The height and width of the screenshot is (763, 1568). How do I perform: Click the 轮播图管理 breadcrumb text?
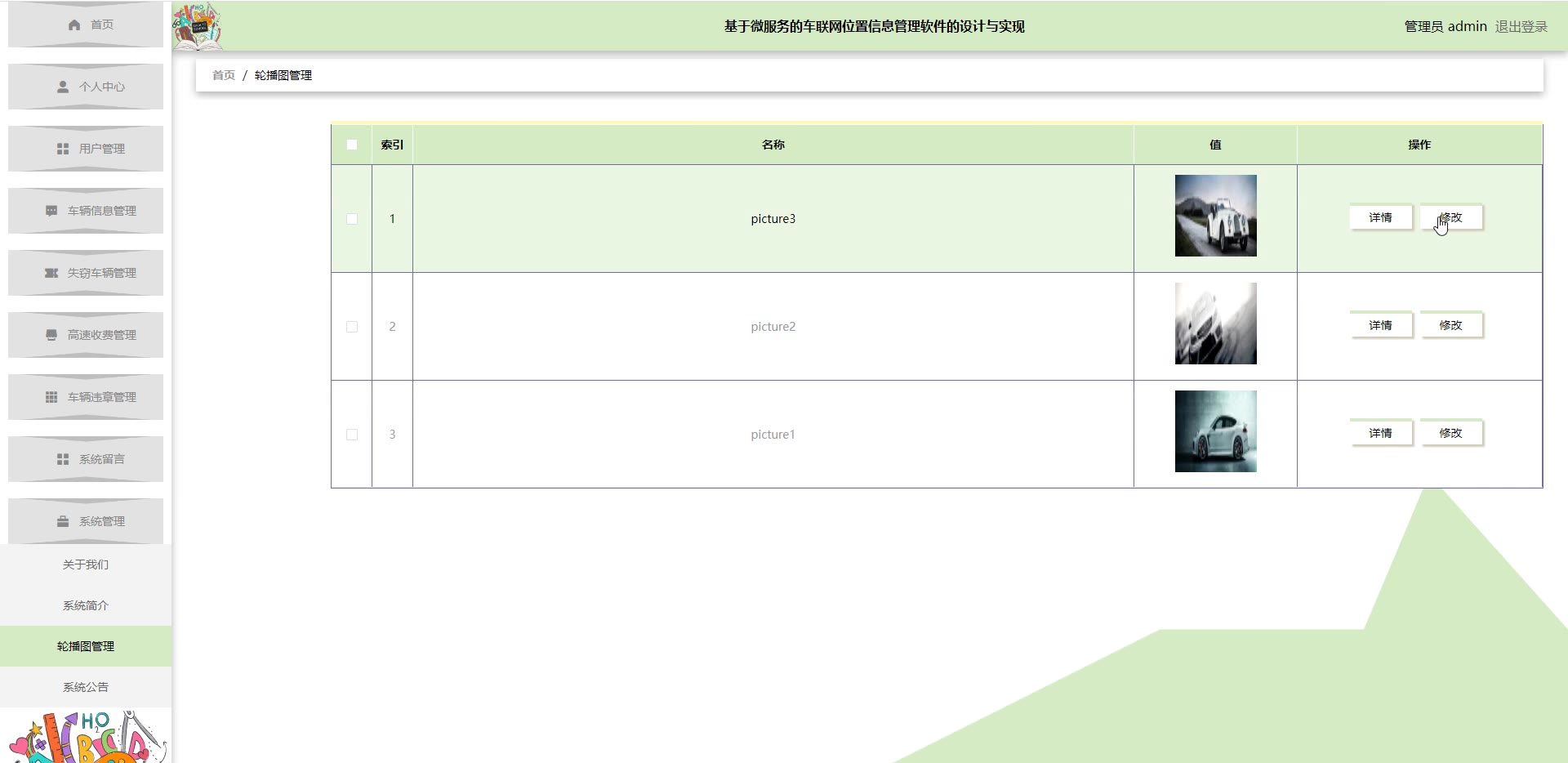283,75
